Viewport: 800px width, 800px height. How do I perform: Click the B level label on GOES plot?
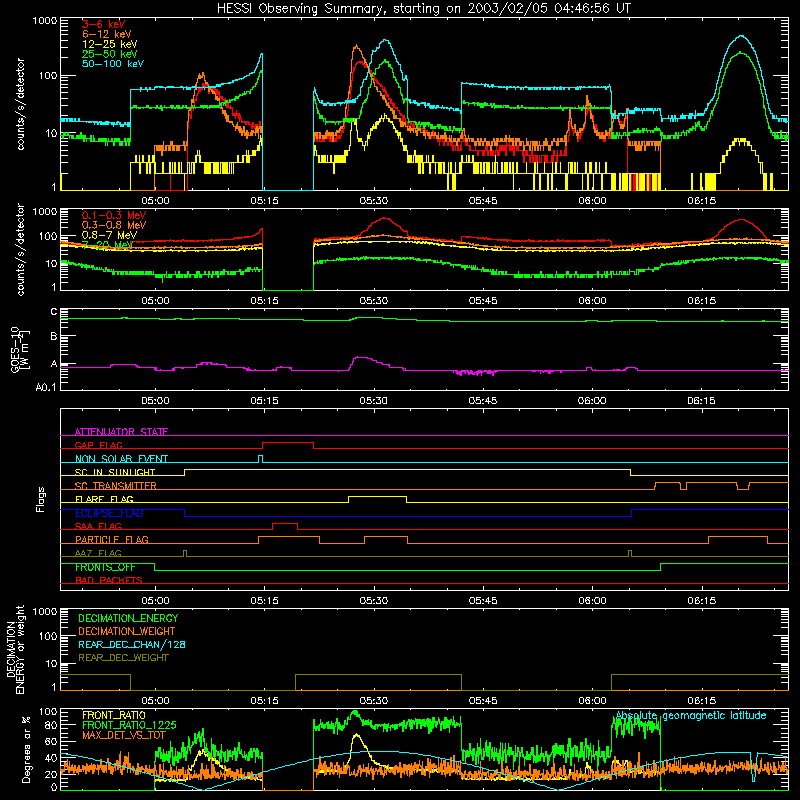[54, 337]
